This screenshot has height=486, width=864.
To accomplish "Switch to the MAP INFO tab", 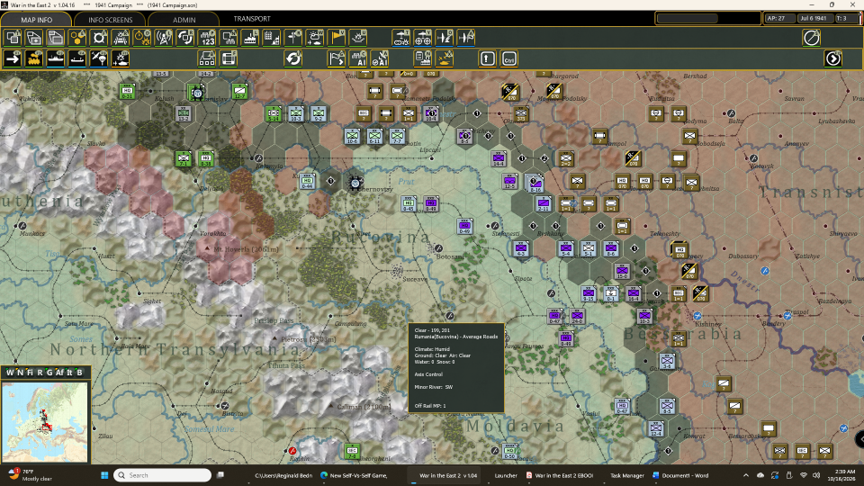I will 36,19.
